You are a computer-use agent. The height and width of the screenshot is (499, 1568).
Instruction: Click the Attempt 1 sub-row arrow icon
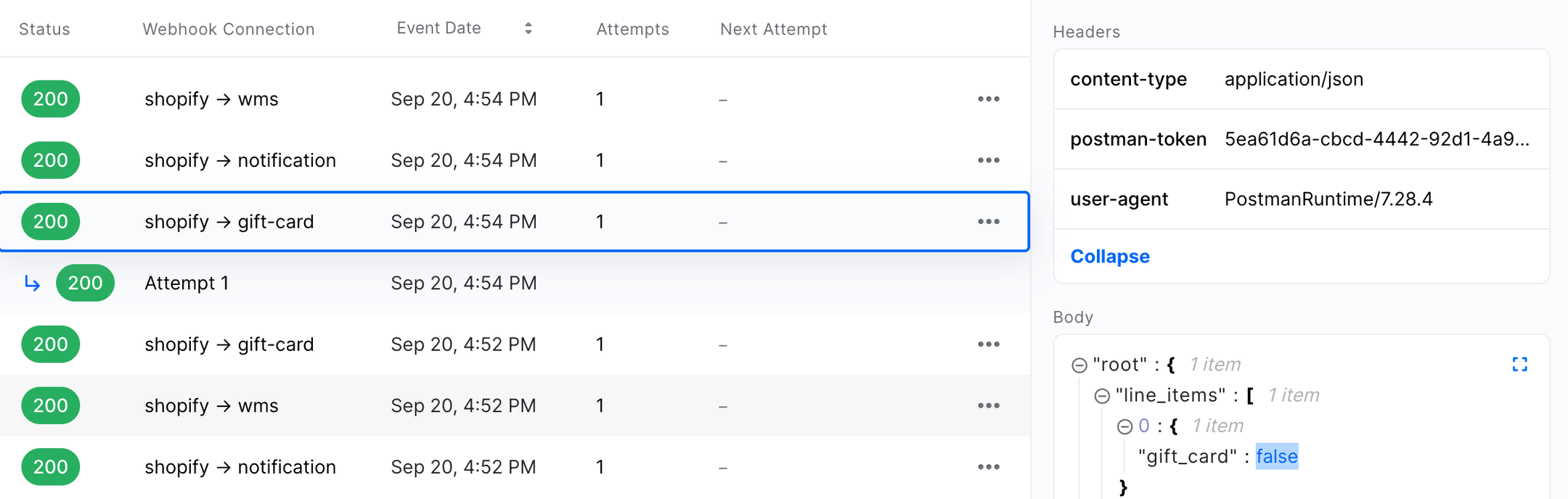pos(32,283)
